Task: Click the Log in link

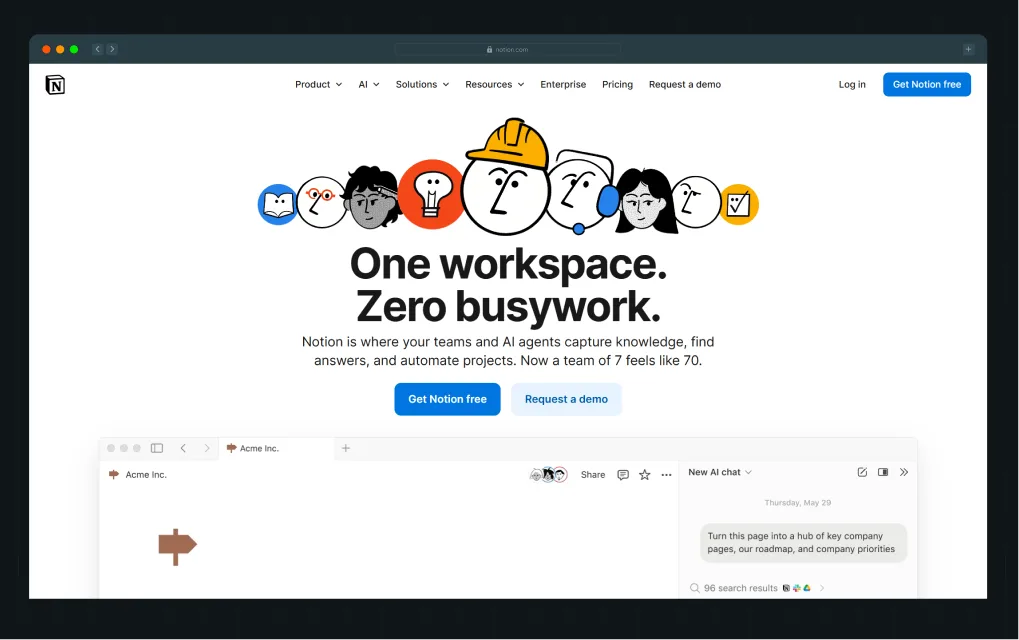Action: pos(852,84)
